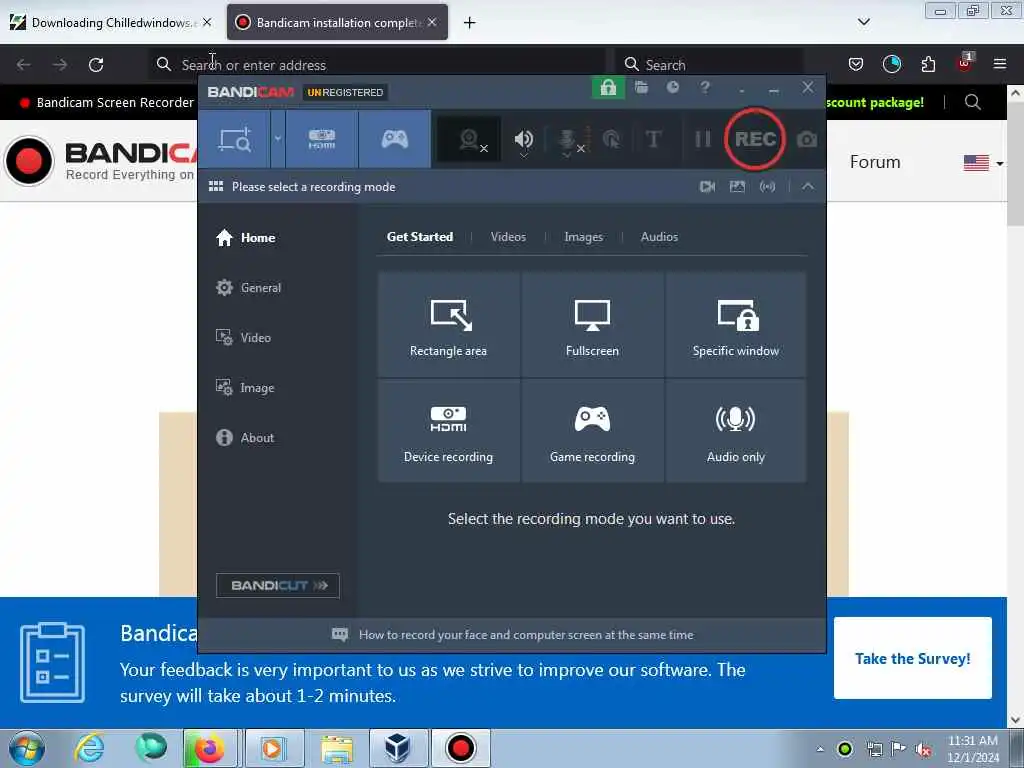The width and height of the screenshot is (1024, 768).
Task: Click the website search magnifier icon
Action: click(x=972, y=103)
